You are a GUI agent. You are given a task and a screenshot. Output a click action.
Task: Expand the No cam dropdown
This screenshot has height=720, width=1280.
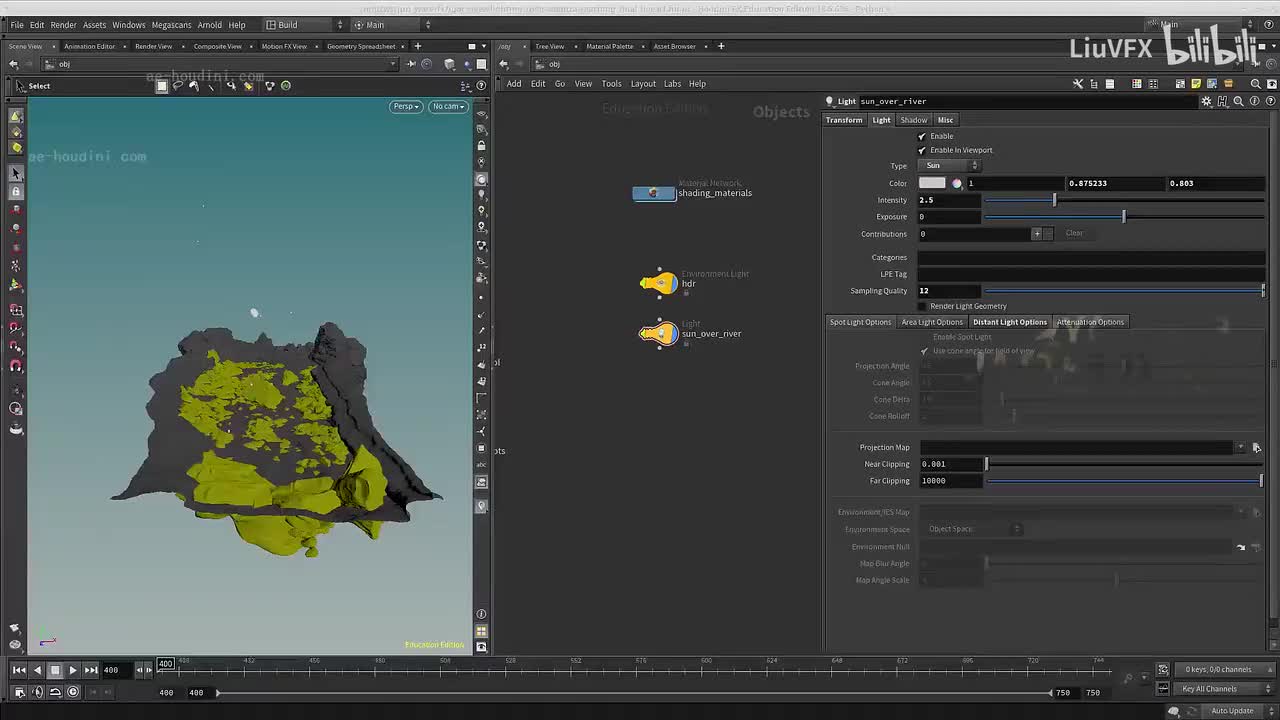coord(447,106)
